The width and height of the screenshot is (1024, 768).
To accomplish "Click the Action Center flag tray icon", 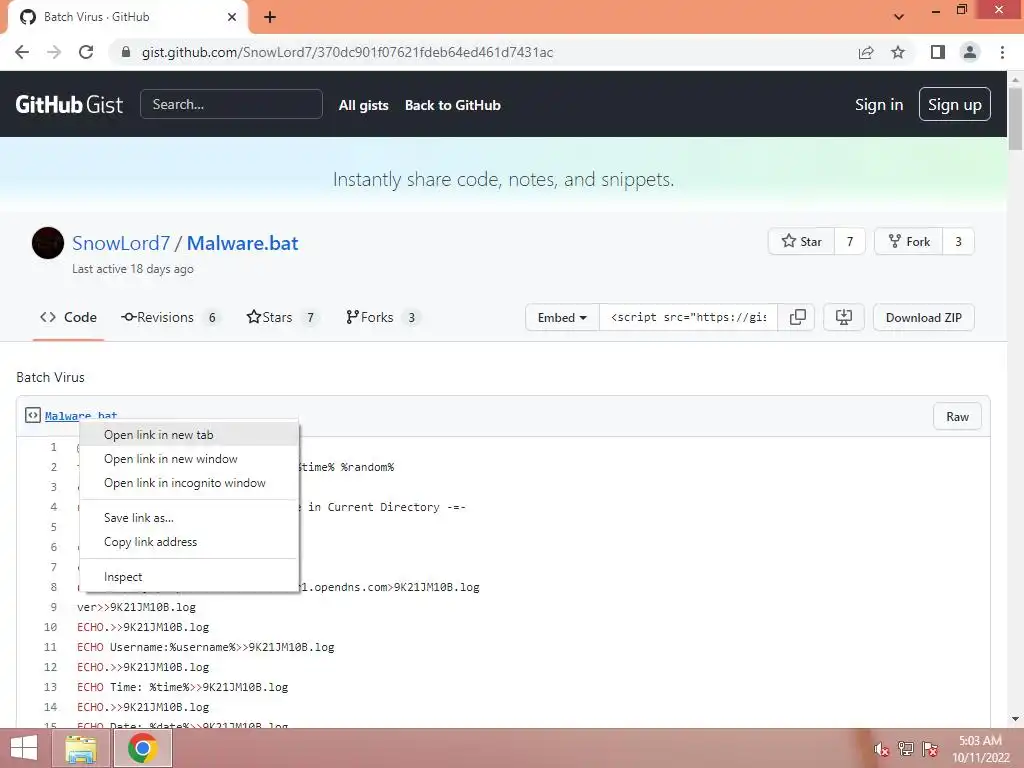I will pos(930,749).
